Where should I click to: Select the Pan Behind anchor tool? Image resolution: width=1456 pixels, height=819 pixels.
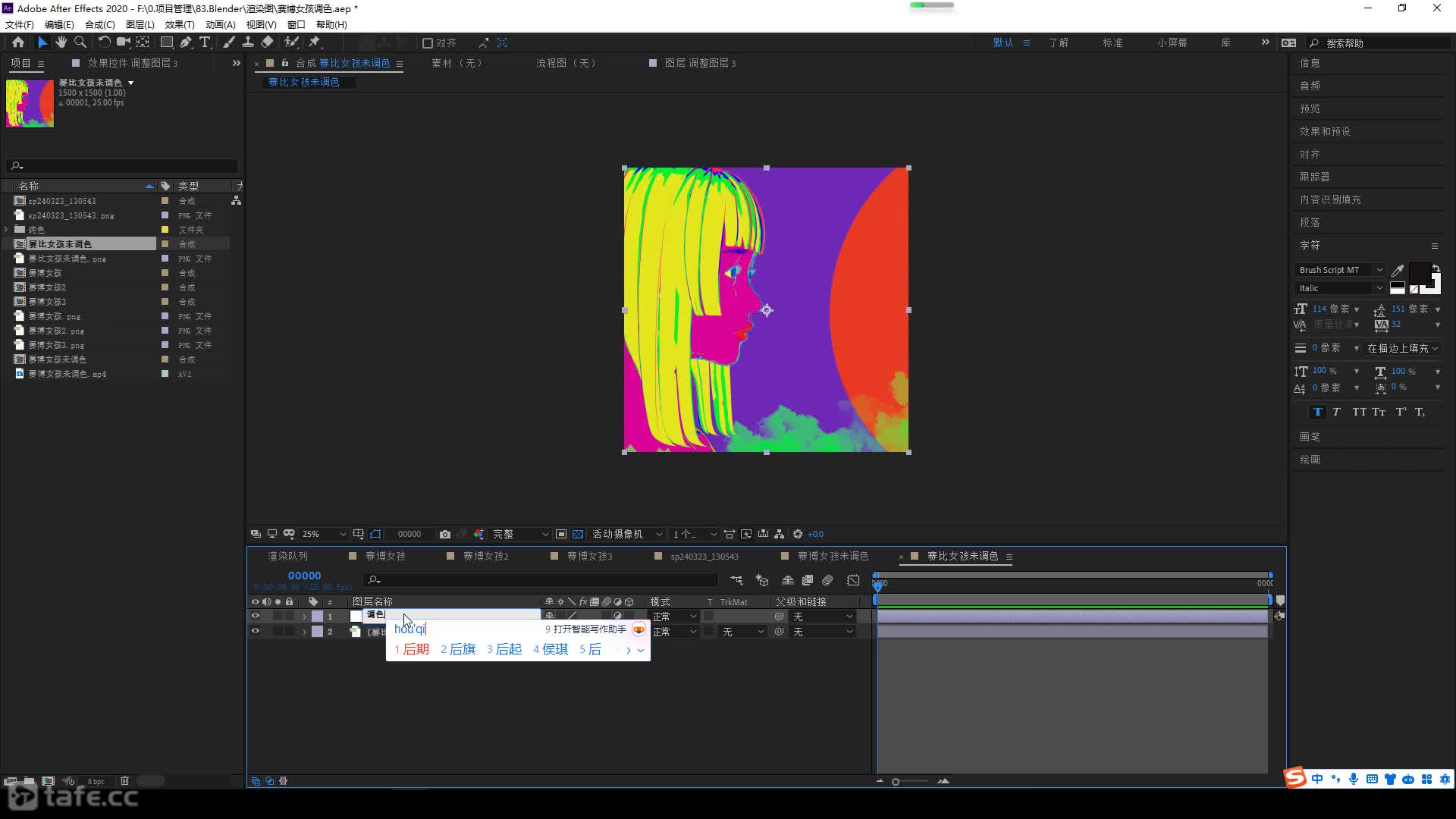coord(143,42)
